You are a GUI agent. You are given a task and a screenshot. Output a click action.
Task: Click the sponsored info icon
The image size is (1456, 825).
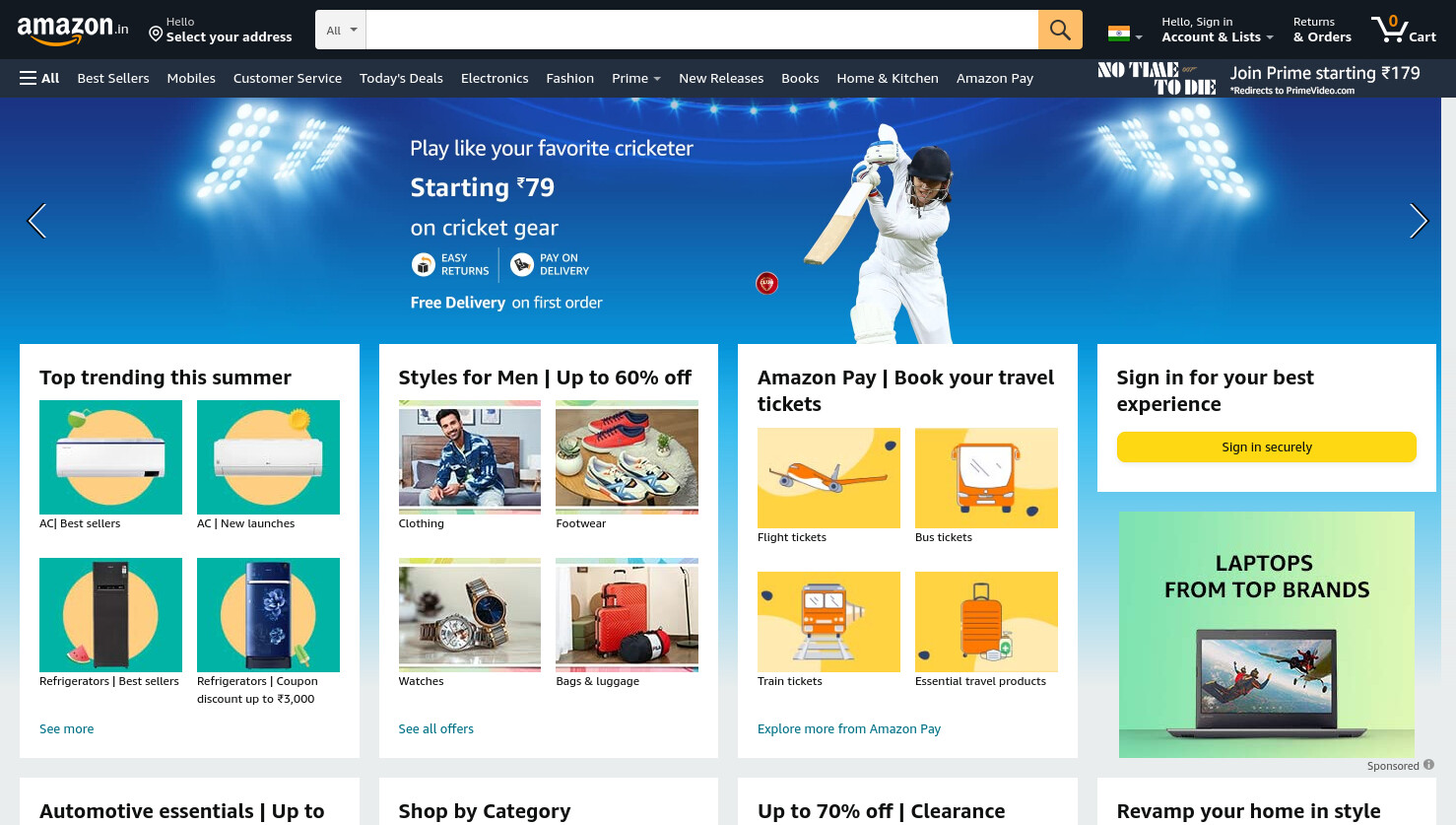(x=1428, y=765)
